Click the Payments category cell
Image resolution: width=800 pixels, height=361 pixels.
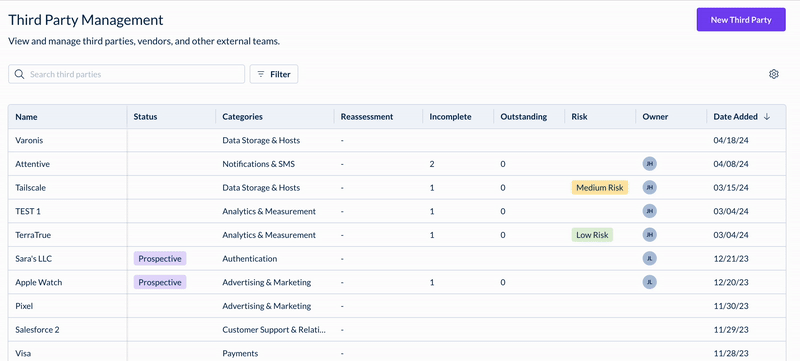coord(240,353)
